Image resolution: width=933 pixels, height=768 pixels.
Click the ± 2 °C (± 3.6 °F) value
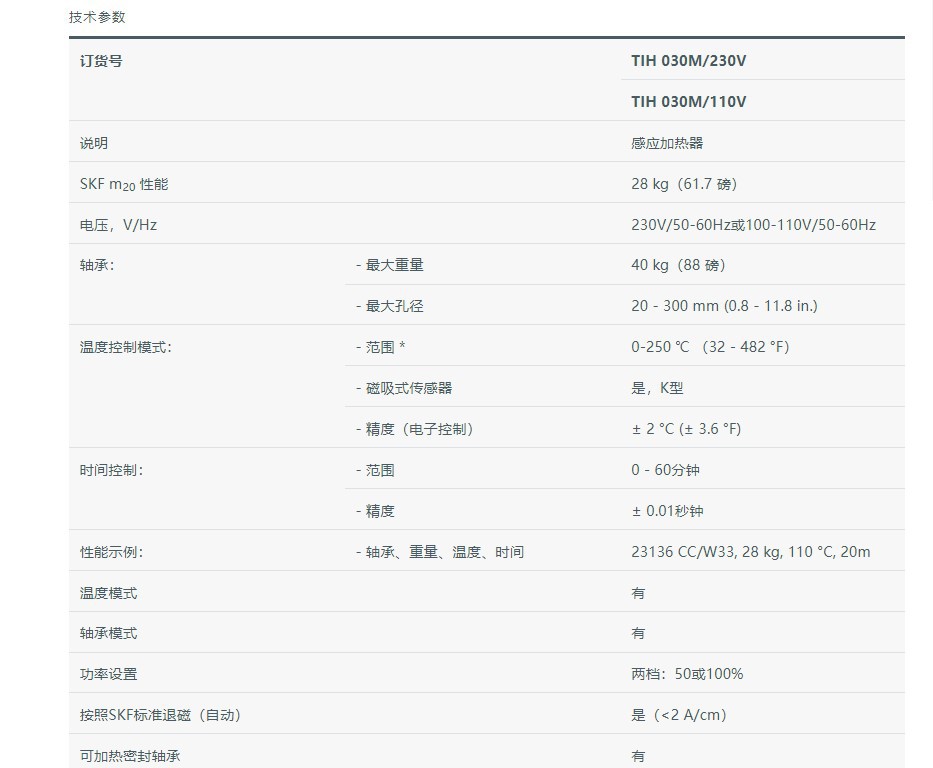(686, 429)
